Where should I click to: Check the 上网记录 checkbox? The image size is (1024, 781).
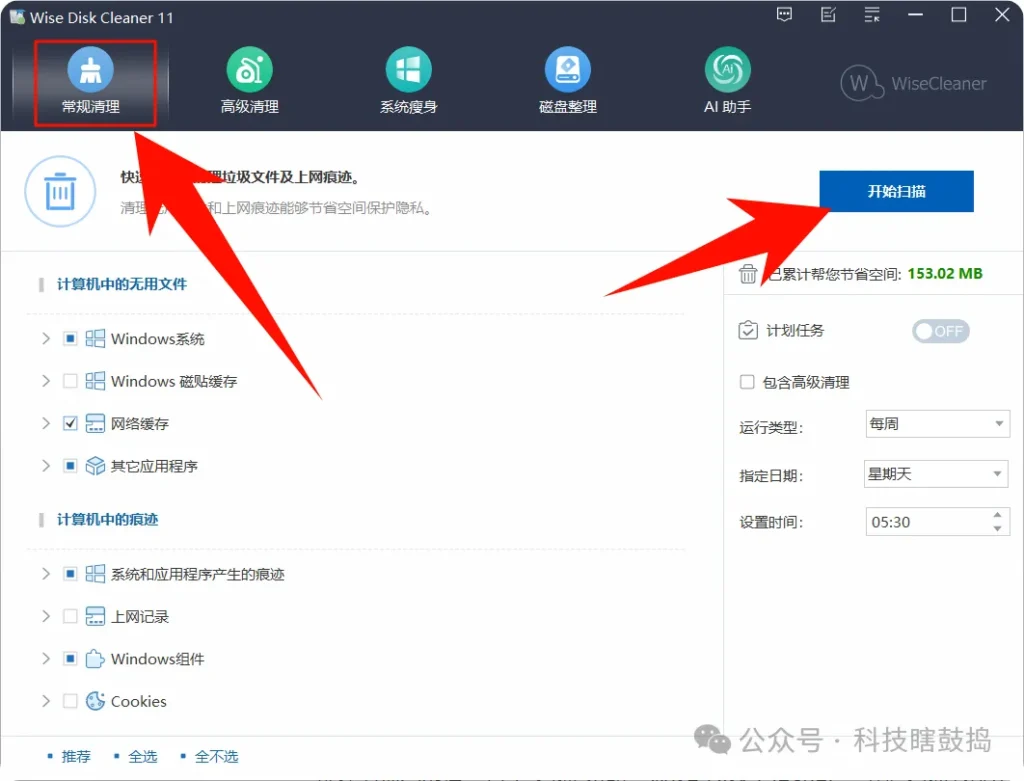pyautogui.click(x=70, y=616)
